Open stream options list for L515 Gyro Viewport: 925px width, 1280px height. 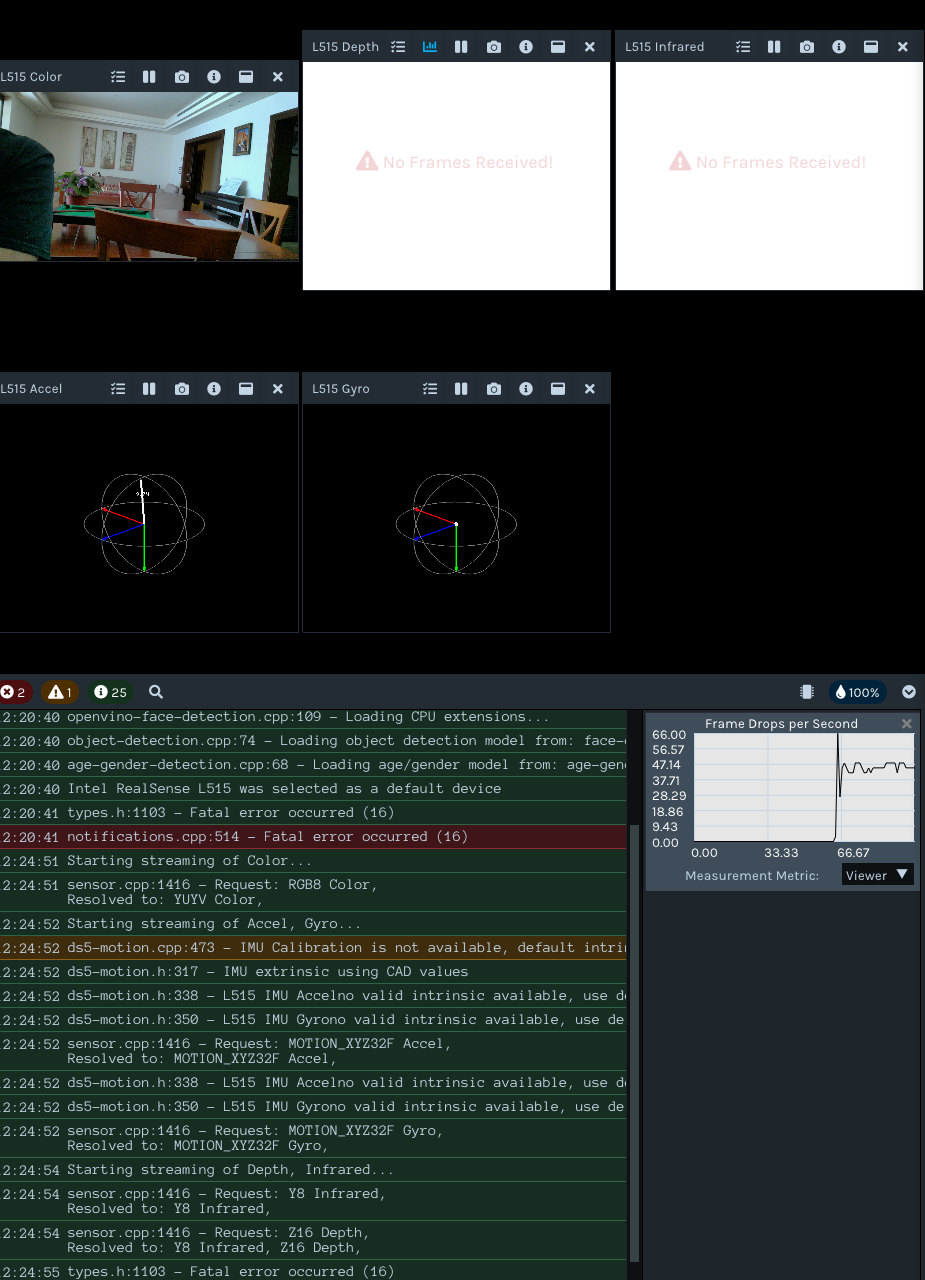coord(430,389)
